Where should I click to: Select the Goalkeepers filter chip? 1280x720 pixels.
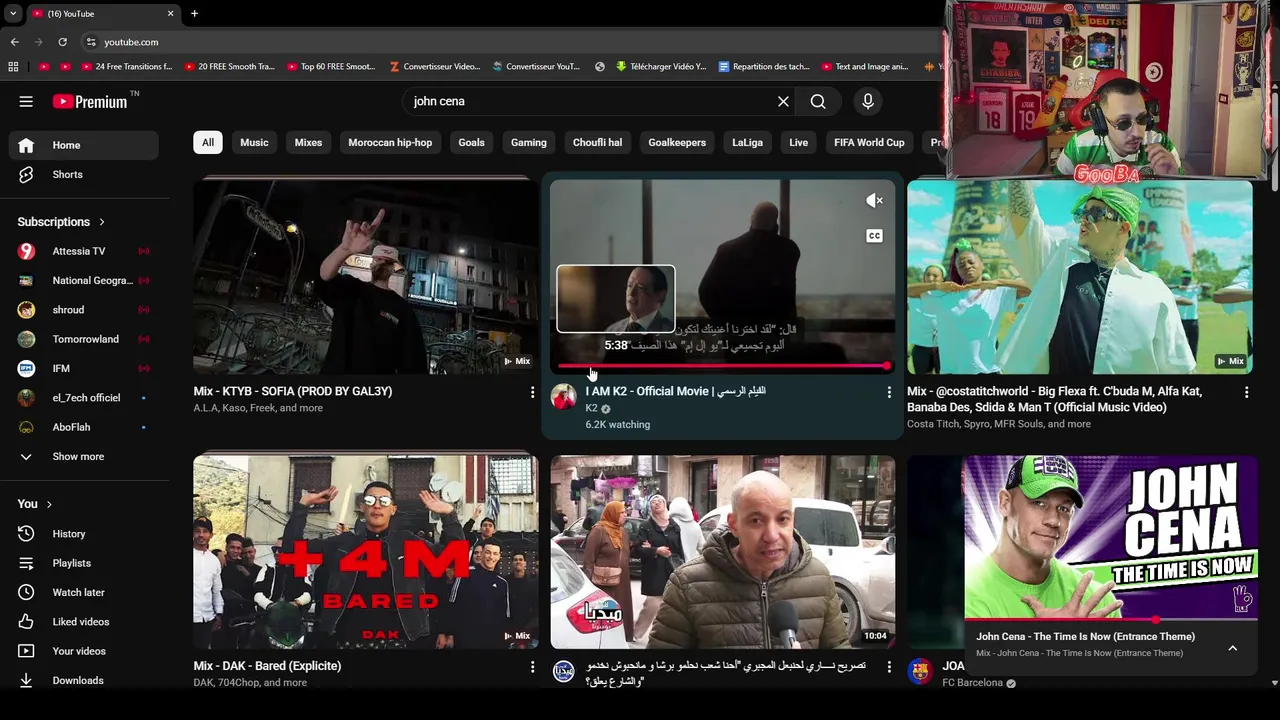(677, 143)
